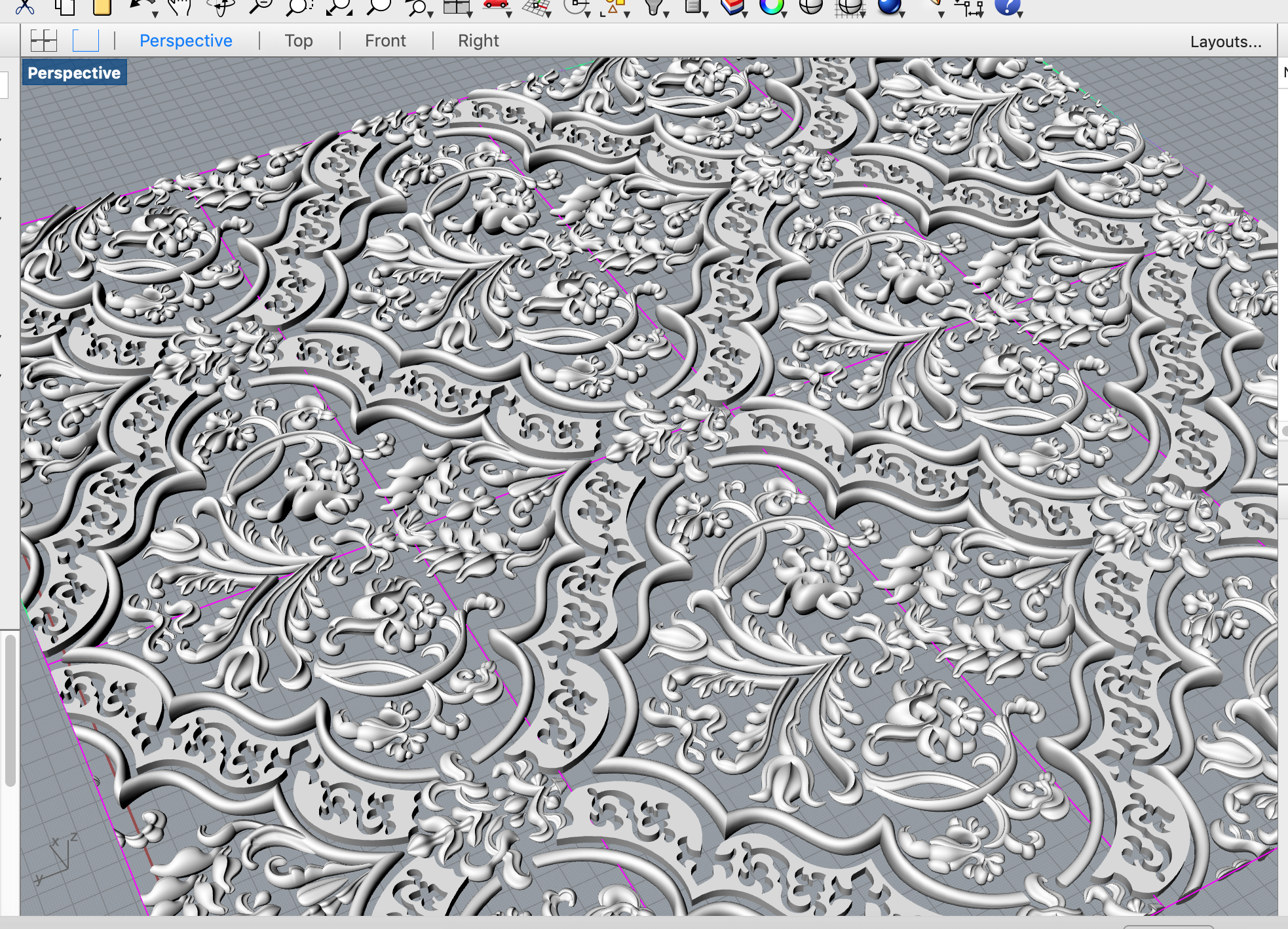This screenshot has width=1288, height=929.
Task: Switch to the Front viewport tab
Action: click(x=385, y=41)
